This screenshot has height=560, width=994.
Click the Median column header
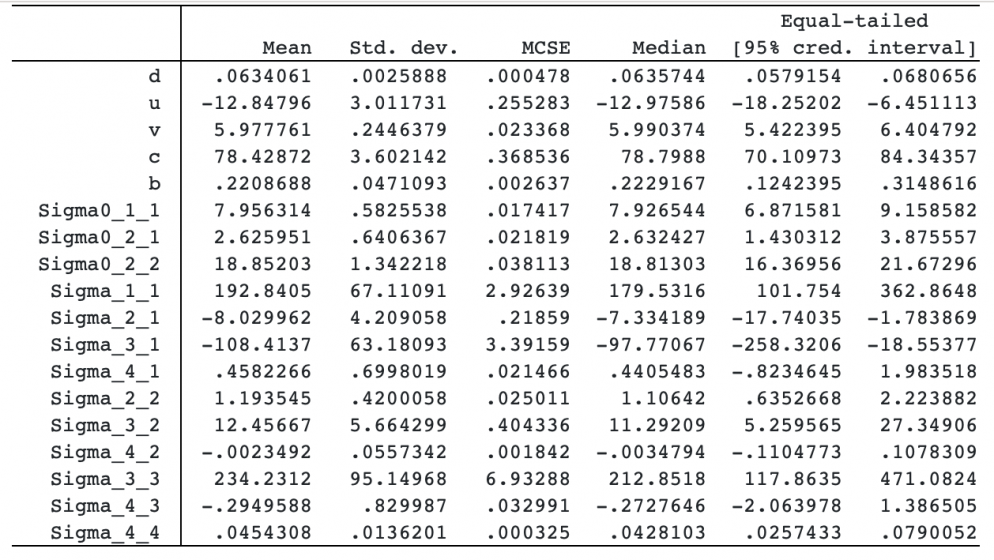669,48
